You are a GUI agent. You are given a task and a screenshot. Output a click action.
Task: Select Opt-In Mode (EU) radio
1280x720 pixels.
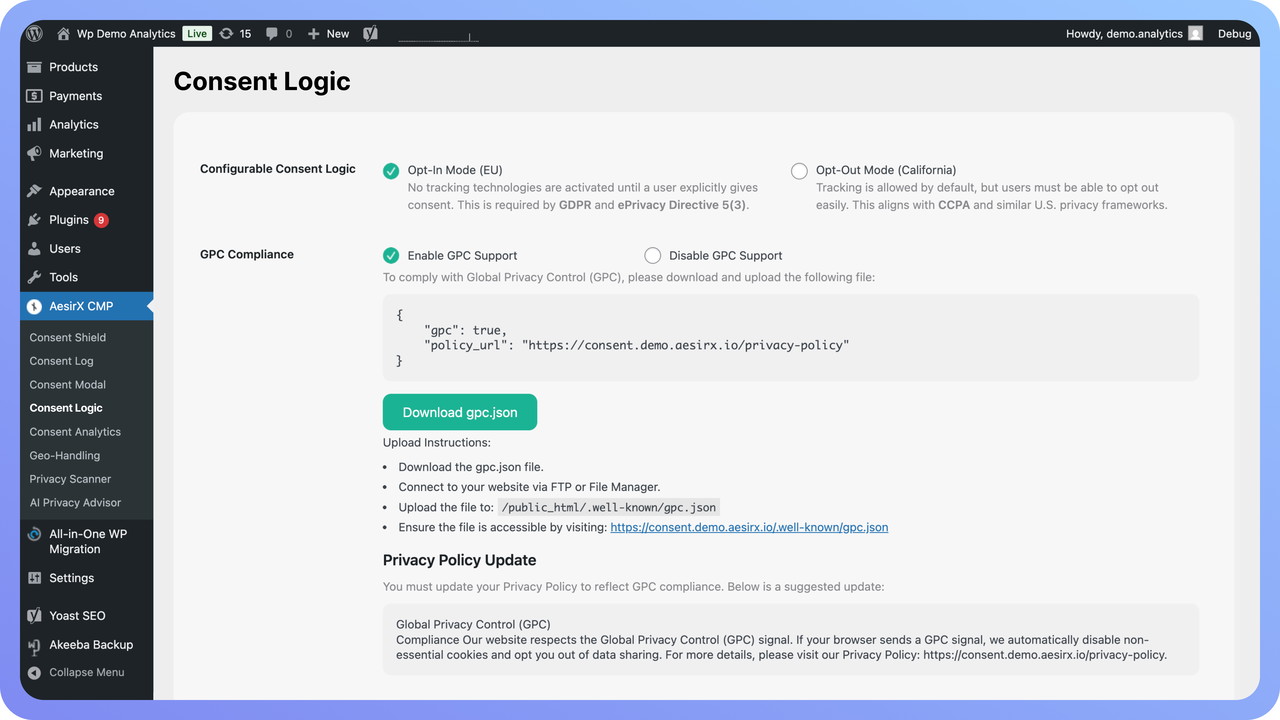click(x=391, y=171)
